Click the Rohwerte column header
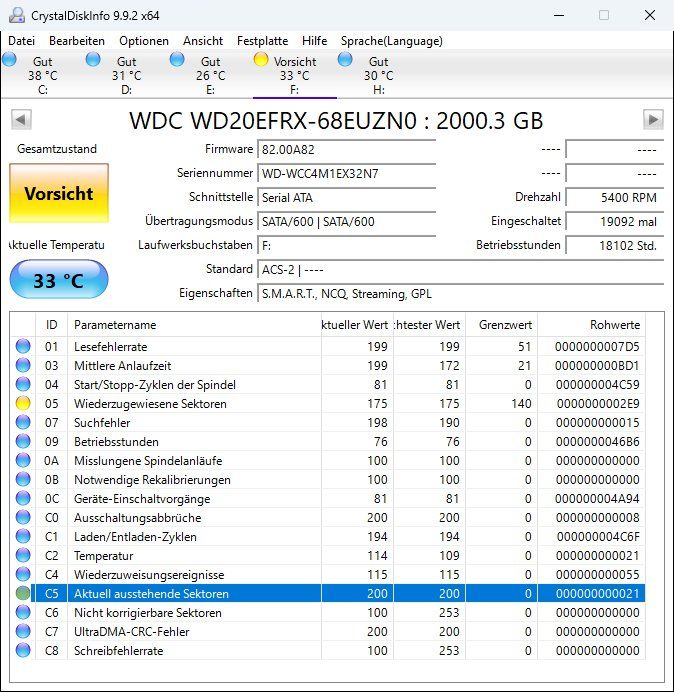 [x=591, y=325]
